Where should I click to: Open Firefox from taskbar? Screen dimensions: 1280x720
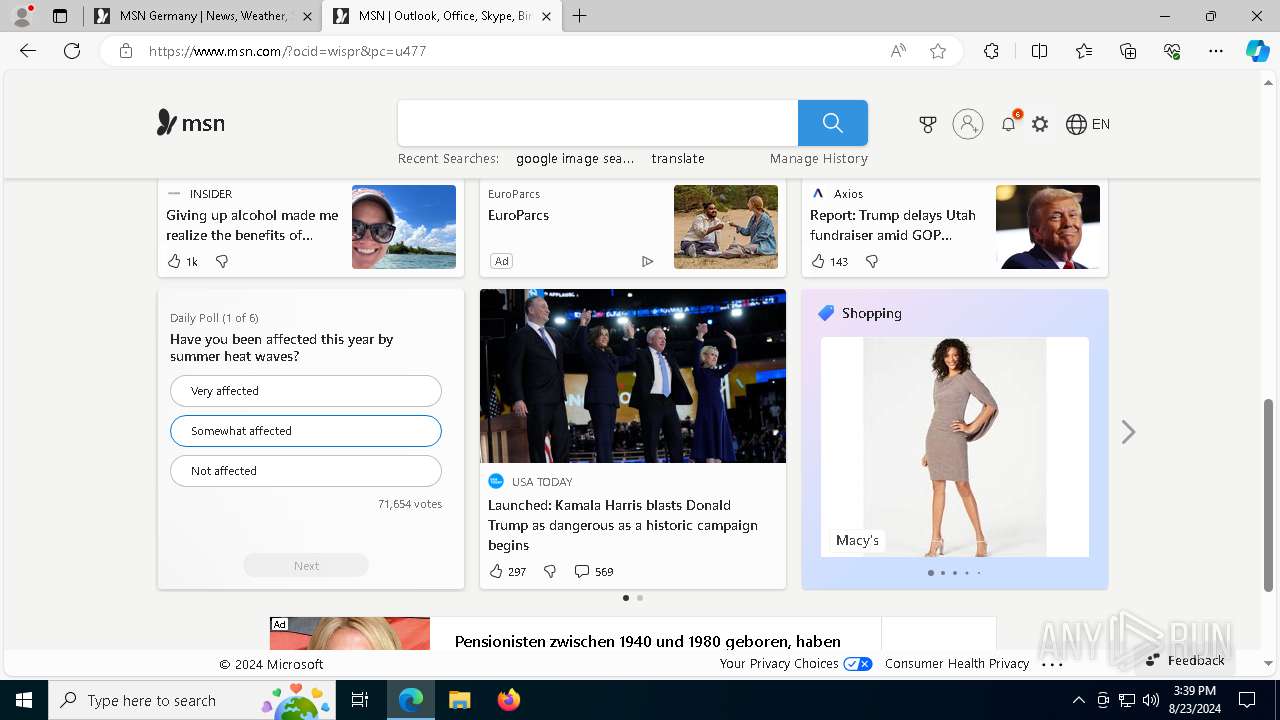tap(509, 700)
